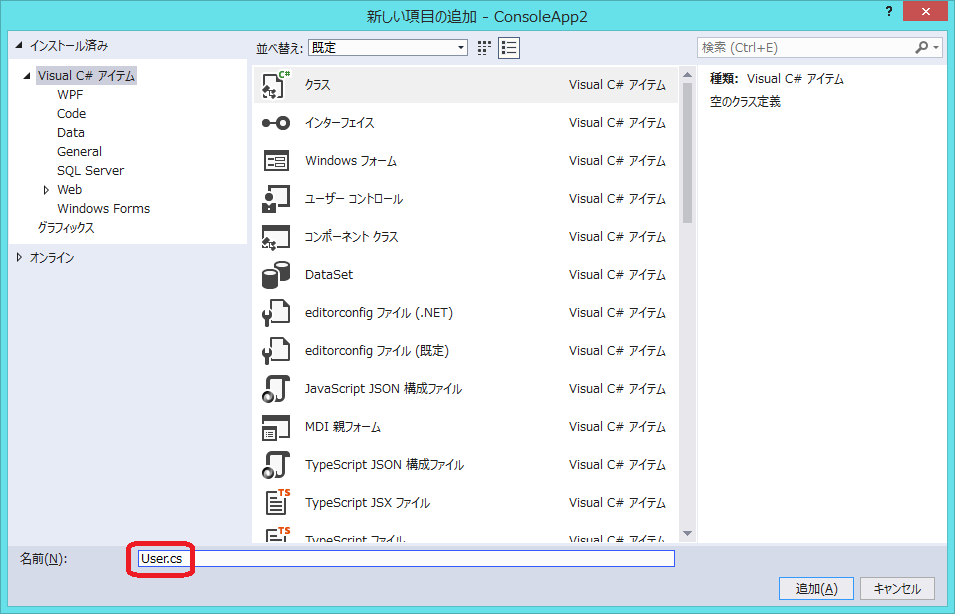The height and width of the screenshot is (614, 955).
Task: Select the General category
Action: (x=79, y=151)
